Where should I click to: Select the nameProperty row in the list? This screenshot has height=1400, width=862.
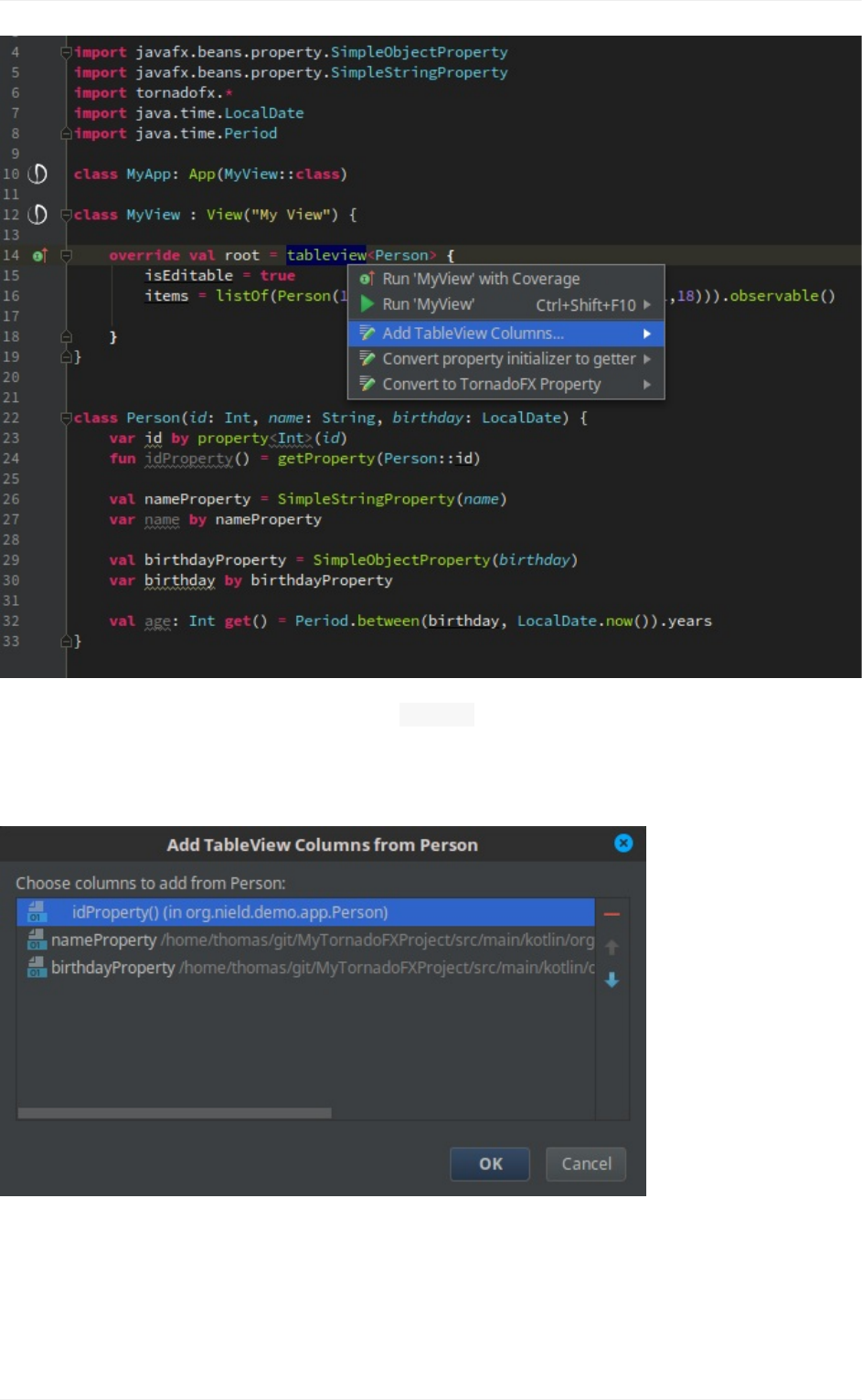point(305,939)
